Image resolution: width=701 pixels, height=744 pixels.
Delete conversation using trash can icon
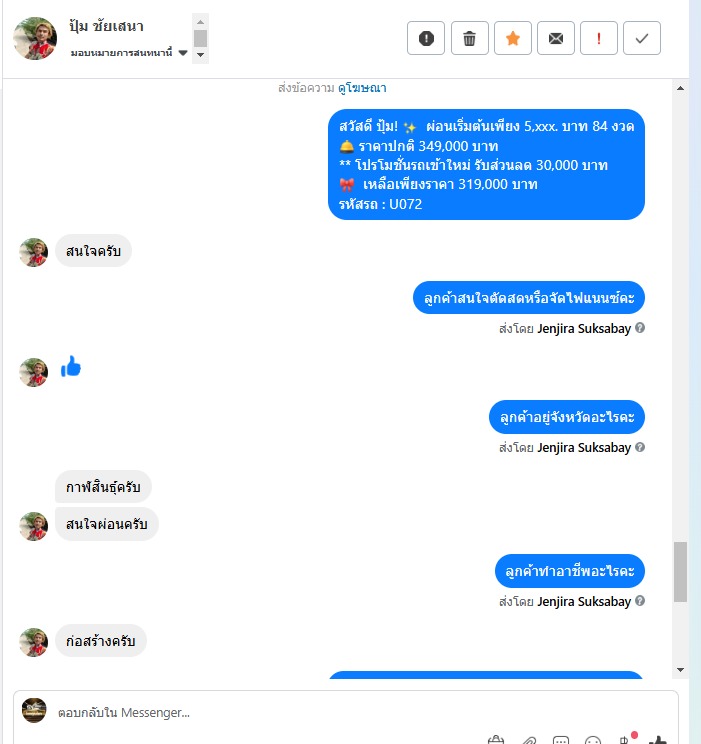[x=469, y=38]
